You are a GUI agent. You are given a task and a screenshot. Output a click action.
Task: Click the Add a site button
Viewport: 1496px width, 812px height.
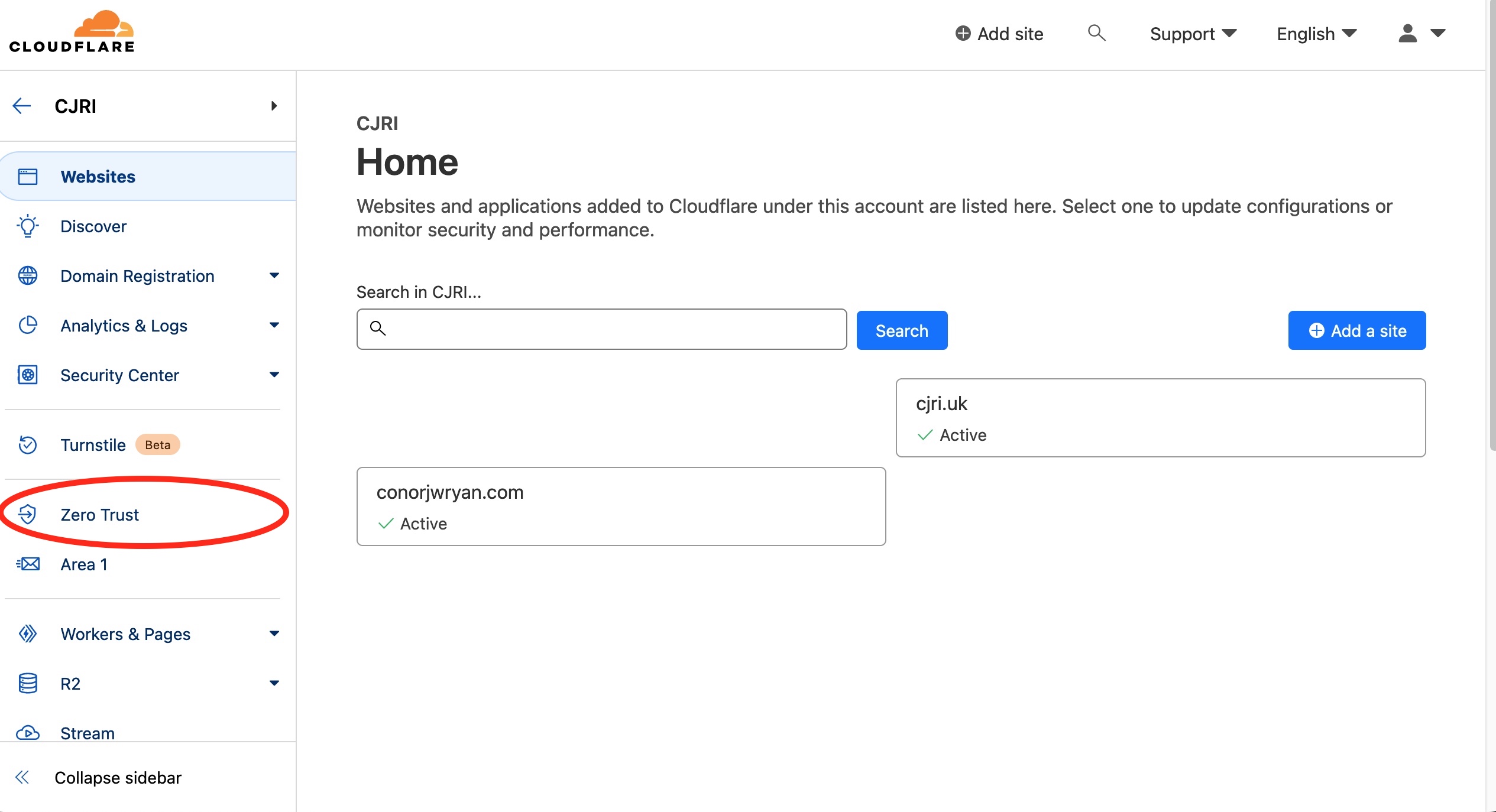click(x=1357, y=330)
